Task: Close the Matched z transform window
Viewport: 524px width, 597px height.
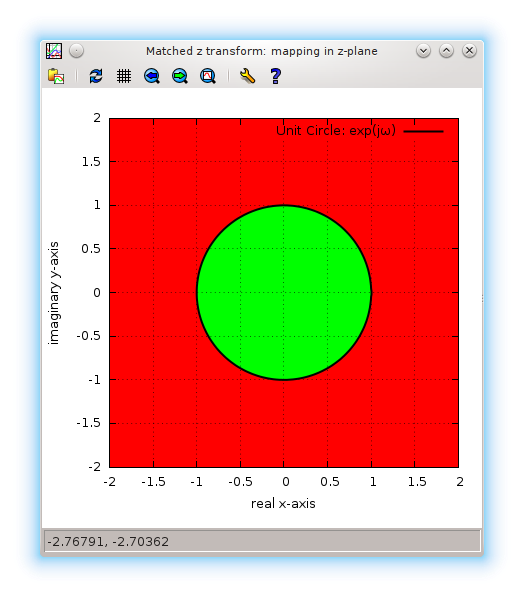Action: 470,51
